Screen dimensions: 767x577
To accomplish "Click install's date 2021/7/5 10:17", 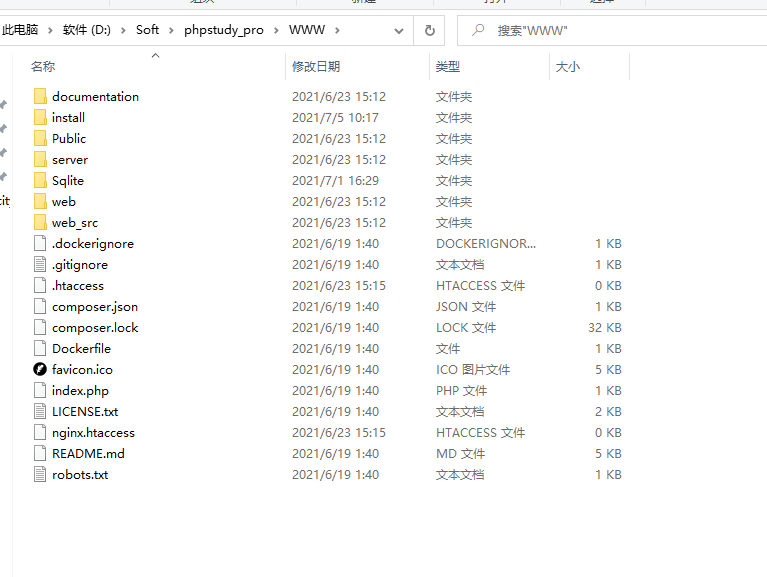I will (x=335, y=117).
